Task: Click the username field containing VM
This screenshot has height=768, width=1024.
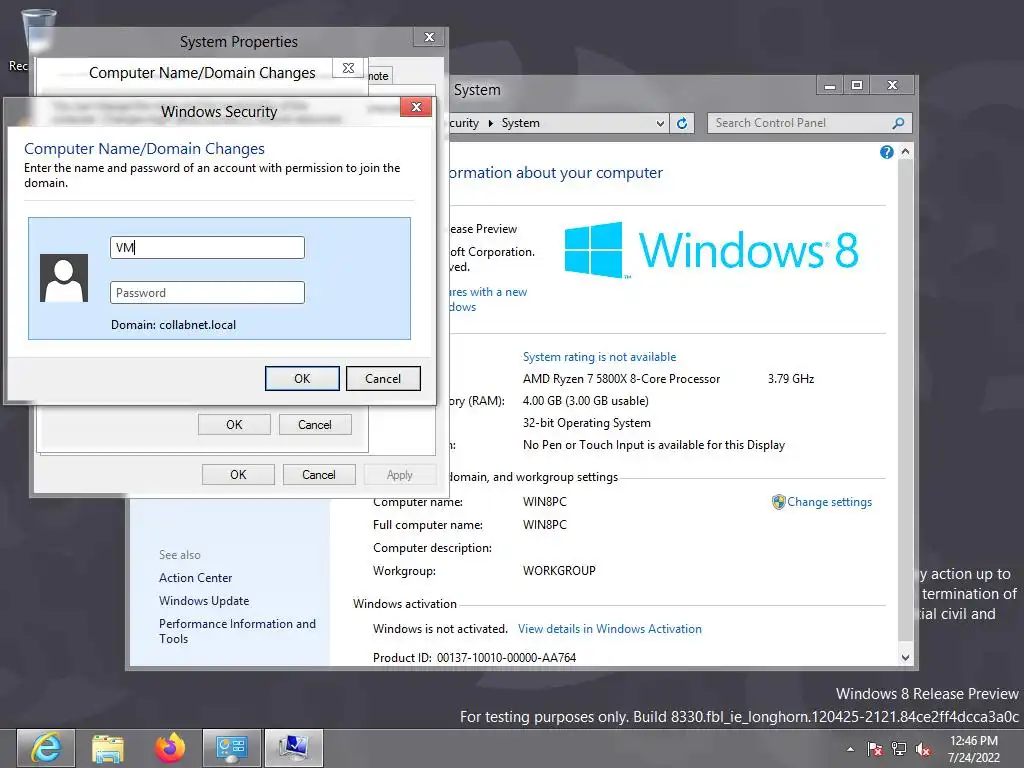Action: [207, 248]
